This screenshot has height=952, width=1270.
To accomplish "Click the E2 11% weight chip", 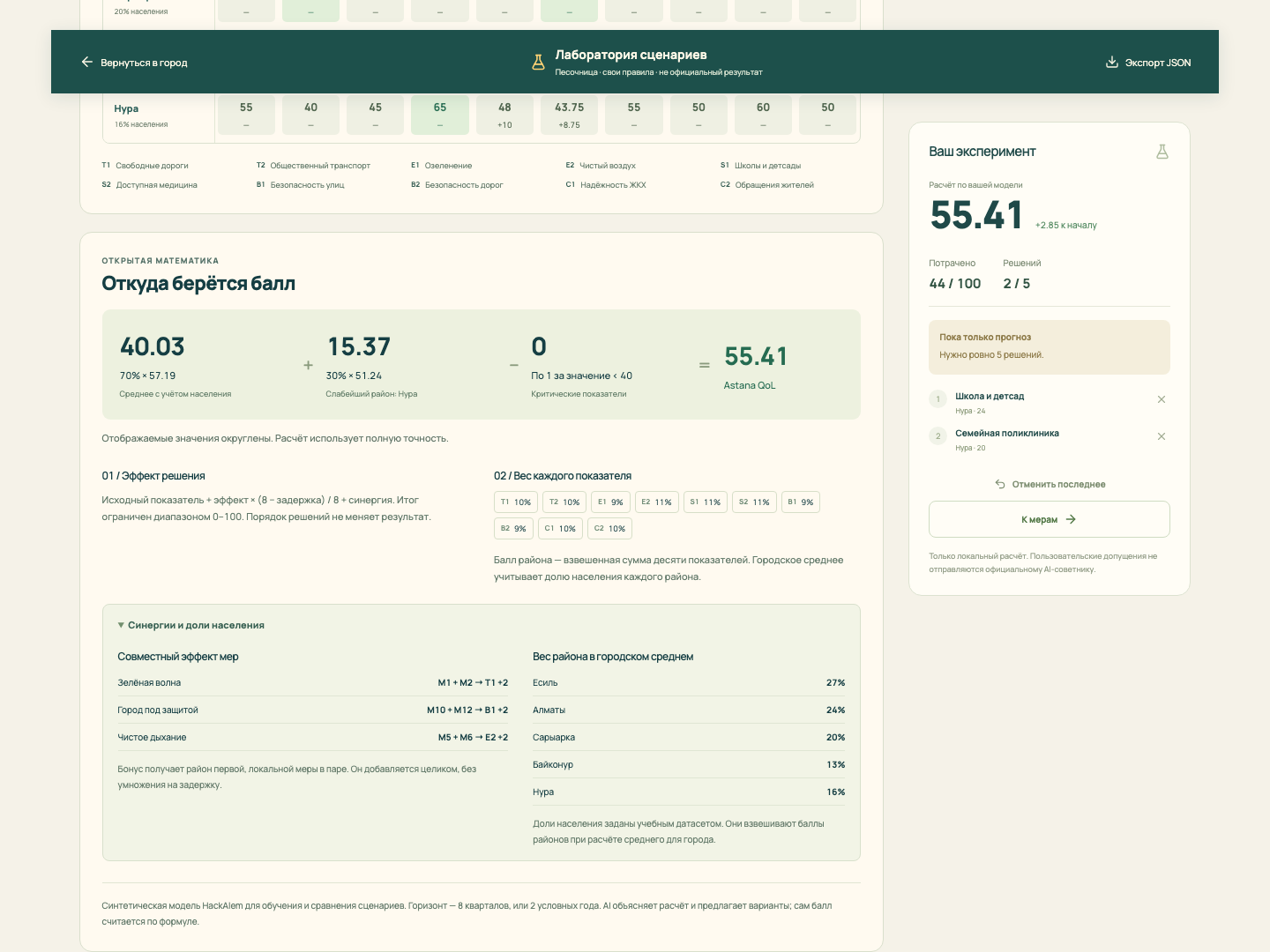I will coord(656,502).
